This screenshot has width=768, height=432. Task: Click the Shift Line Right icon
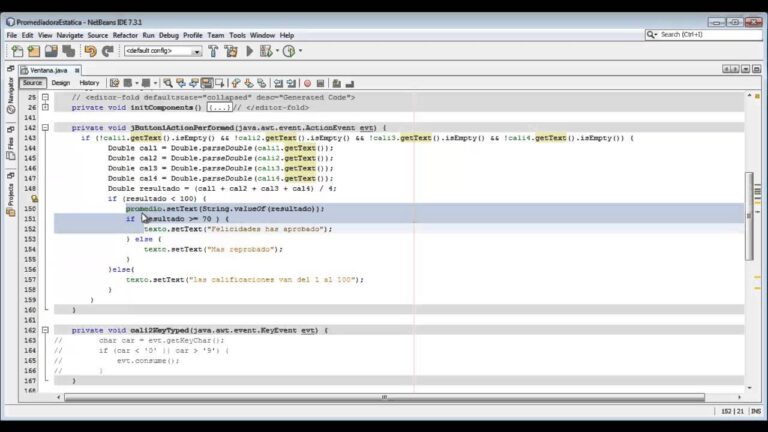(x=291, y=83)
